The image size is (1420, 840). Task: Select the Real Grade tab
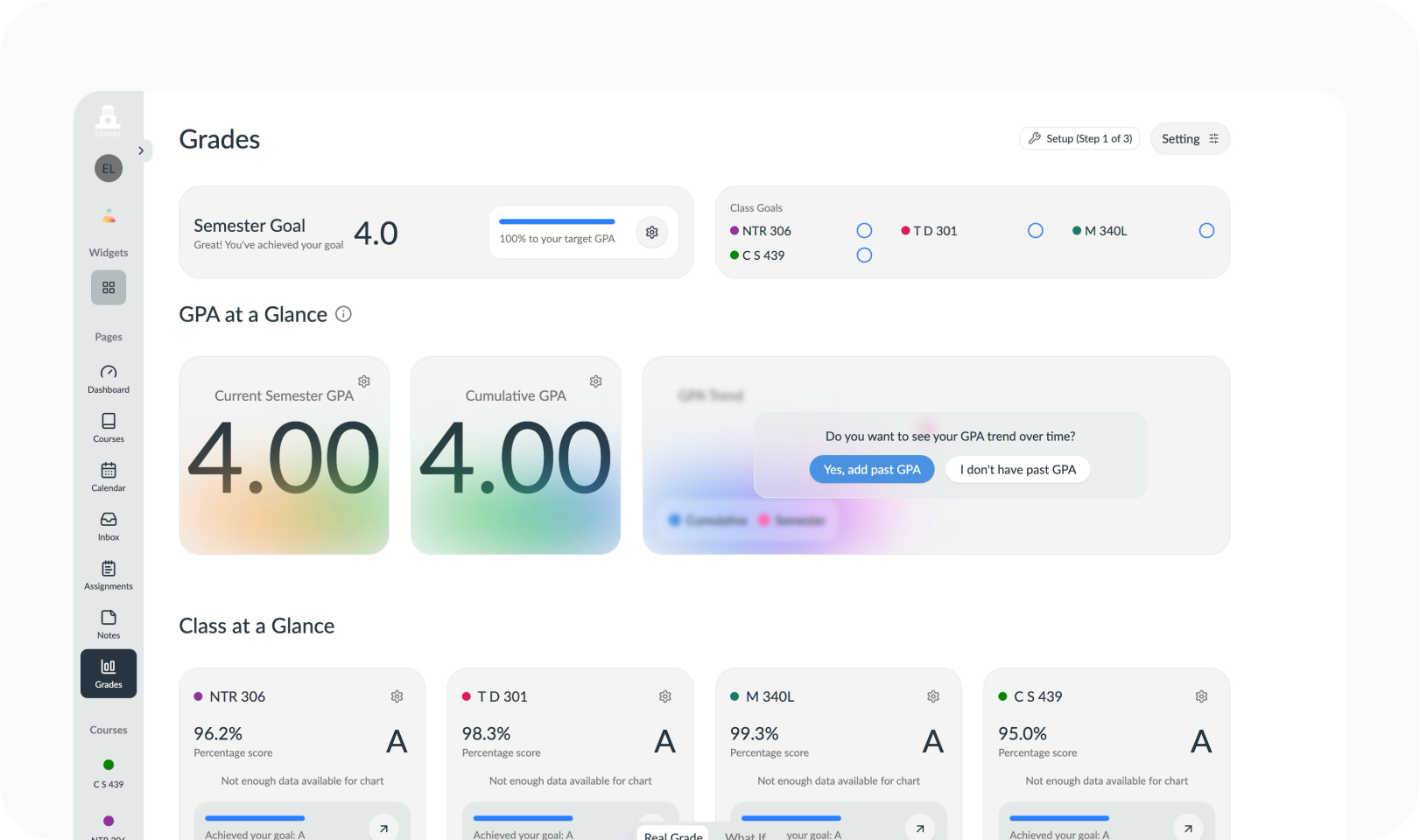(672, 835)
